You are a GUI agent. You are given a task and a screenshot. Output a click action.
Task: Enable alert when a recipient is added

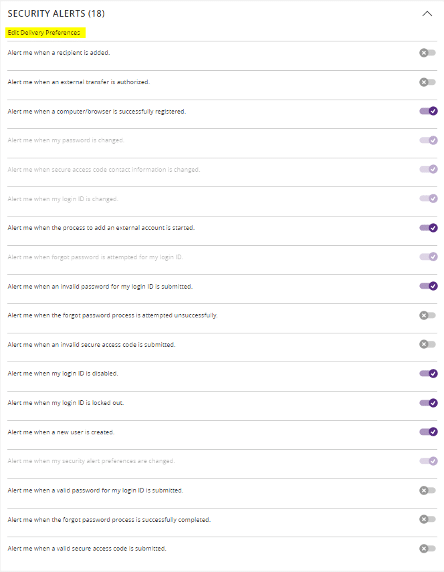[428, 53]
